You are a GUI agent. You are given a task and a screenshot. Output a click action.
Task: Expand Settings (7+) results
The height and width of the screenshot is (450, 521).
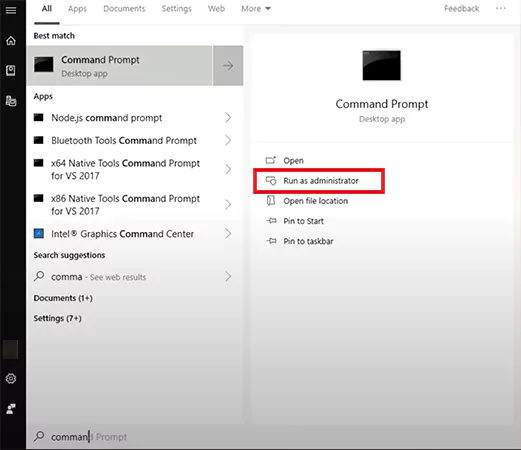[57, 318]
